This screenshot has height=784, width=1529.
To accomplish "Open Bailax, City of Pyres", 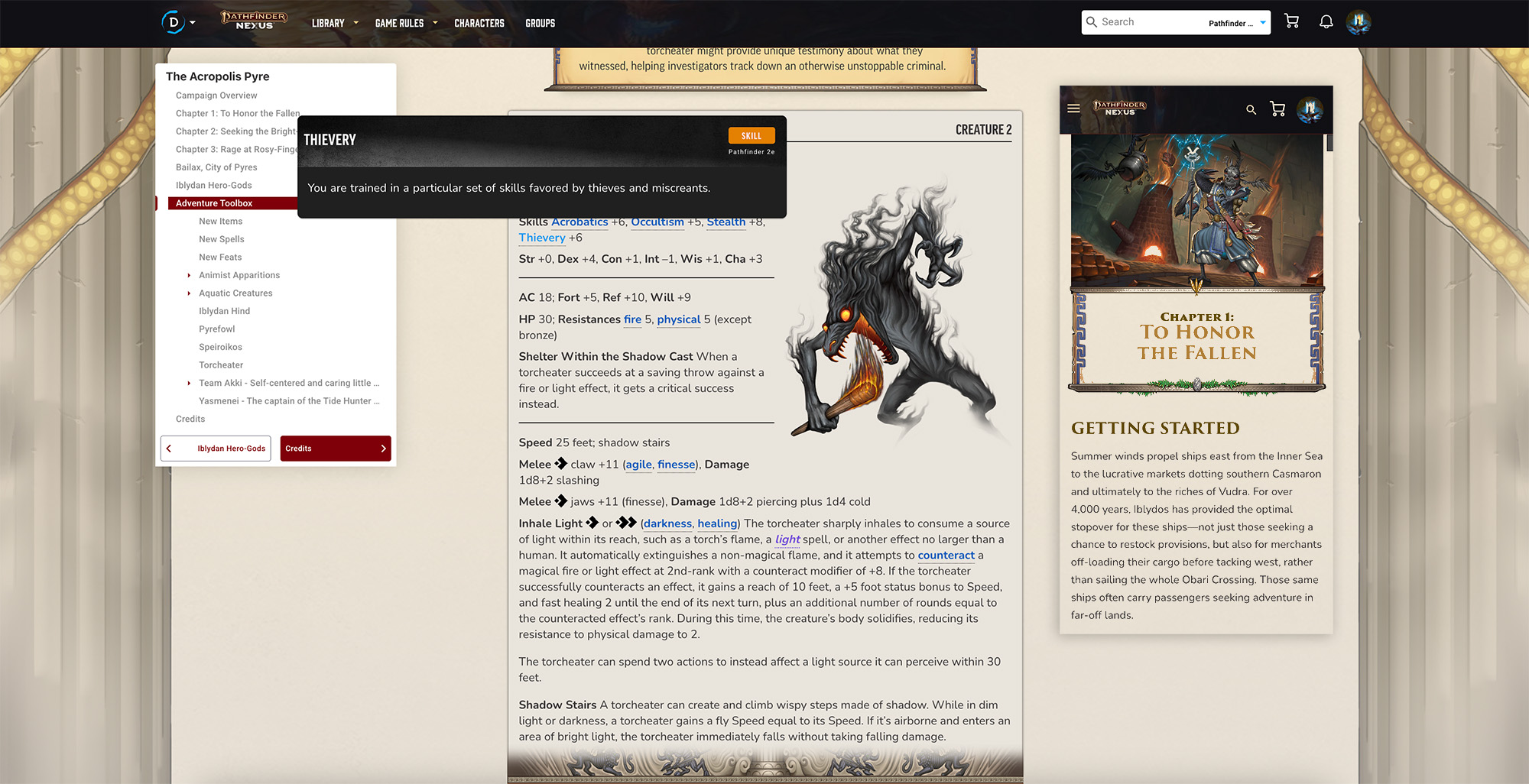I will (x=216, y=167).
